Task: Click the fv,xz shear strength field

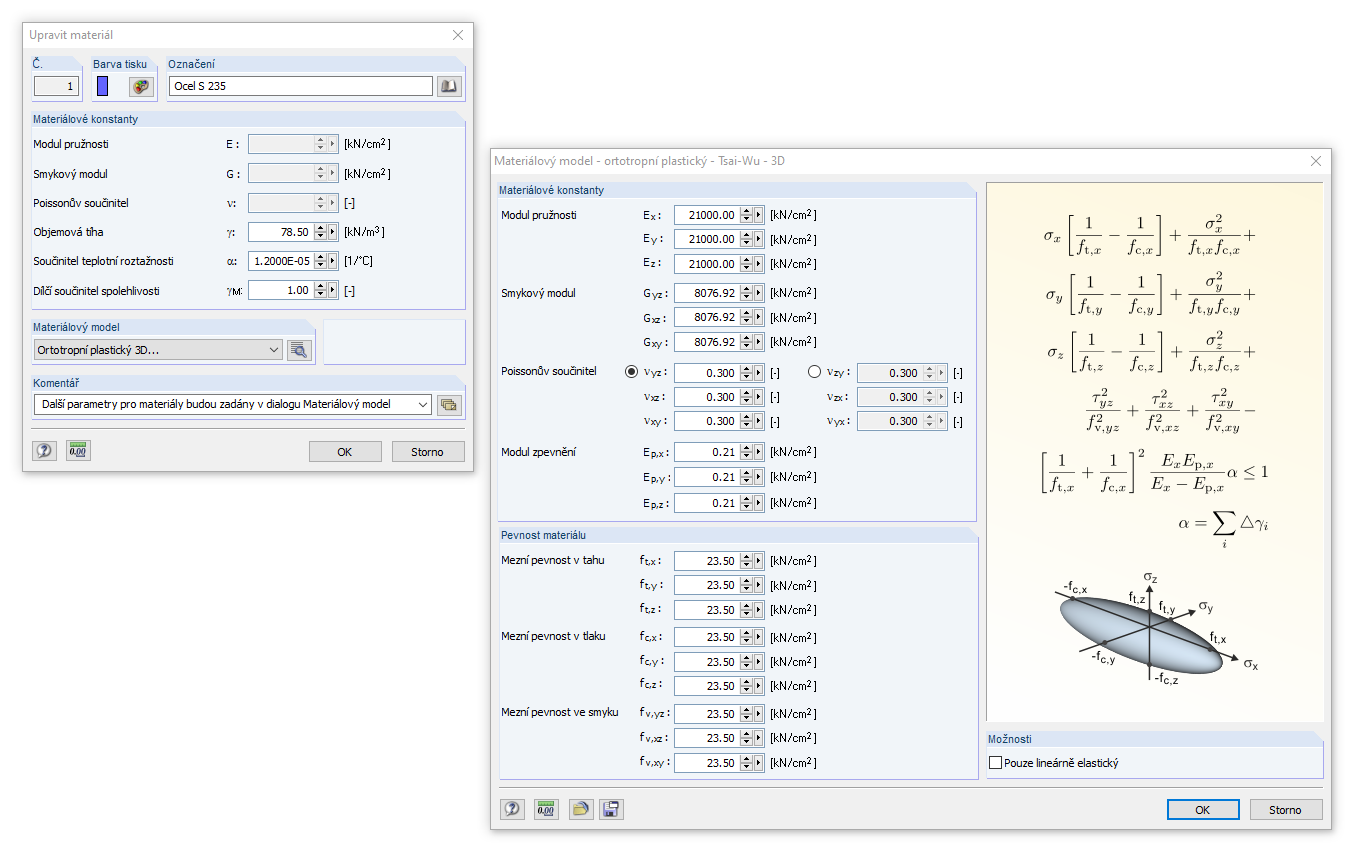Action: tap(707, 738)
